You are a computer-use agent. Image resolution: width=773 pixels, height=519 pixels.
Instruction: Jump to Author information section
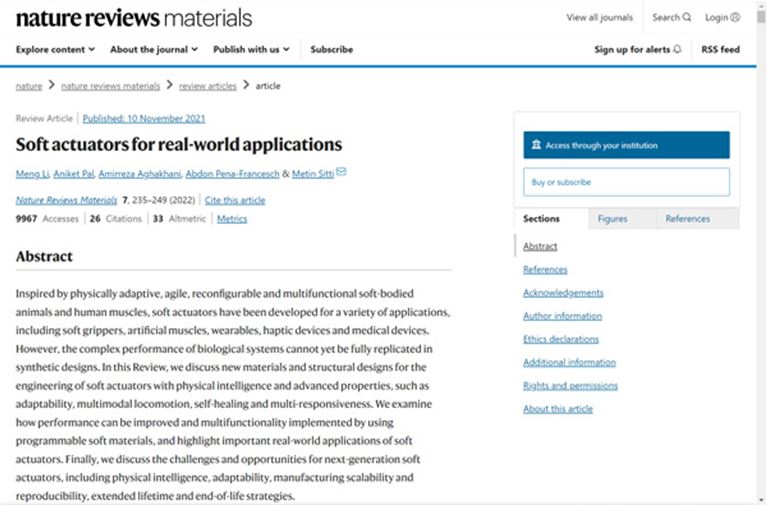[562, 316]
